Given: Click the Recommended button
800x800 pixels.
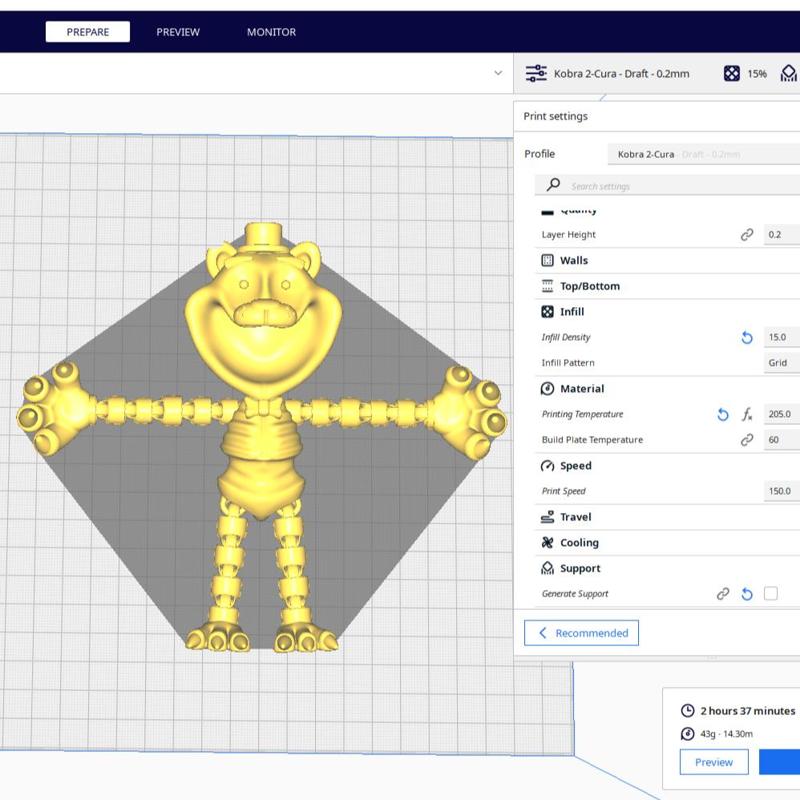Looking at the screenshot, I should [582, 633].
